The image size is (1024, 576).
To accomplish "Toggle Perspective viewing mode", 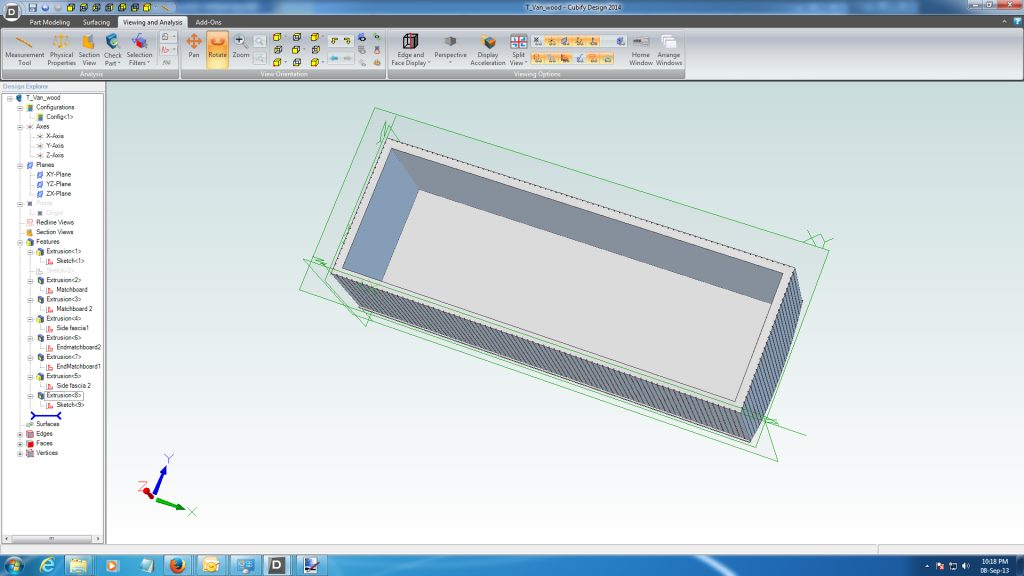I will [450, 48].
